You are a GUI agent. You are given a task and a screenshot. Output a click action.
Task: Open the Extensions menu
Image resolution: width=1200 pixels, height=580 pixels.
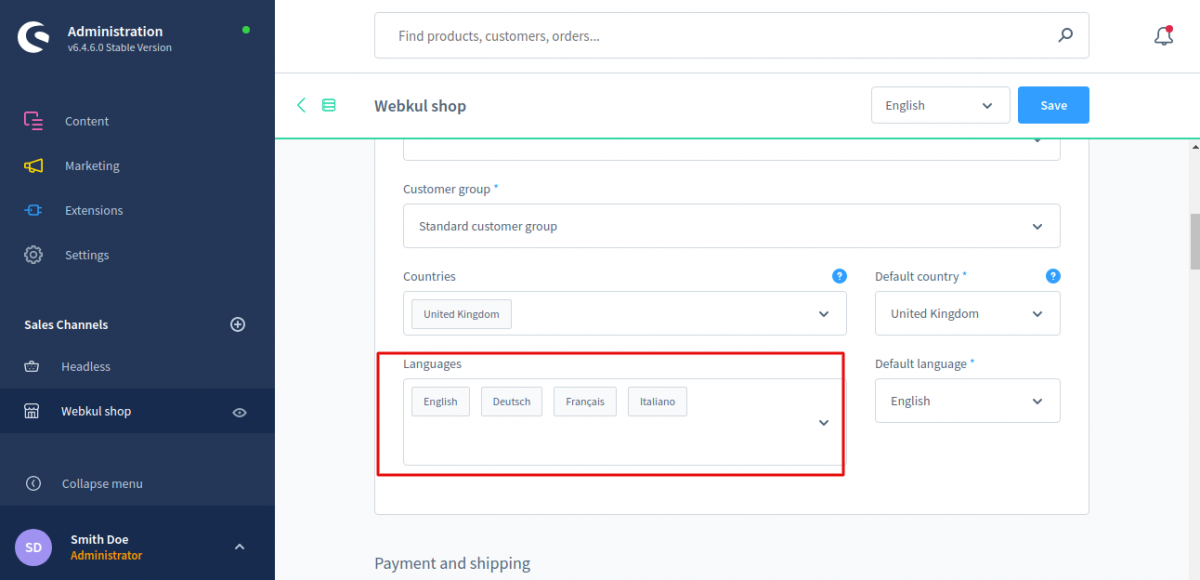94,211
